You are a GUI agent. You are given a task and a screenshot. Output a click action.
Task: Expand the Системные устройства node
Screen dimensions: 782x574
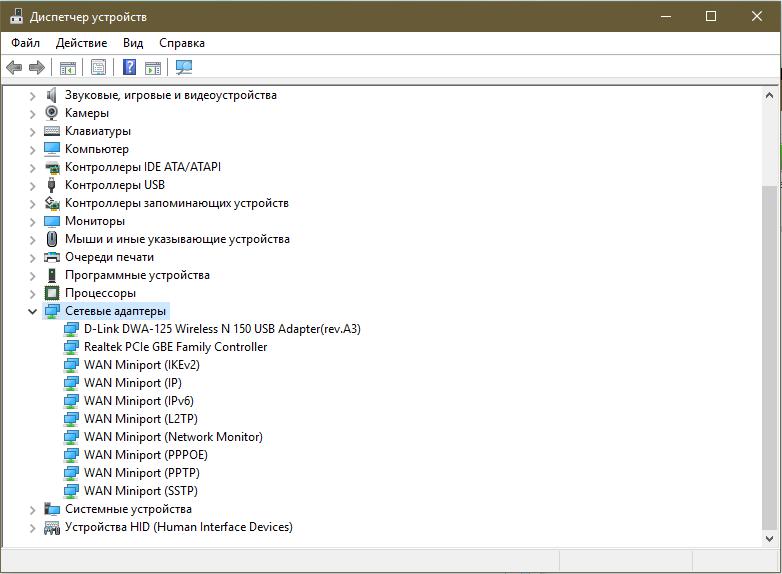pos(32,509)
